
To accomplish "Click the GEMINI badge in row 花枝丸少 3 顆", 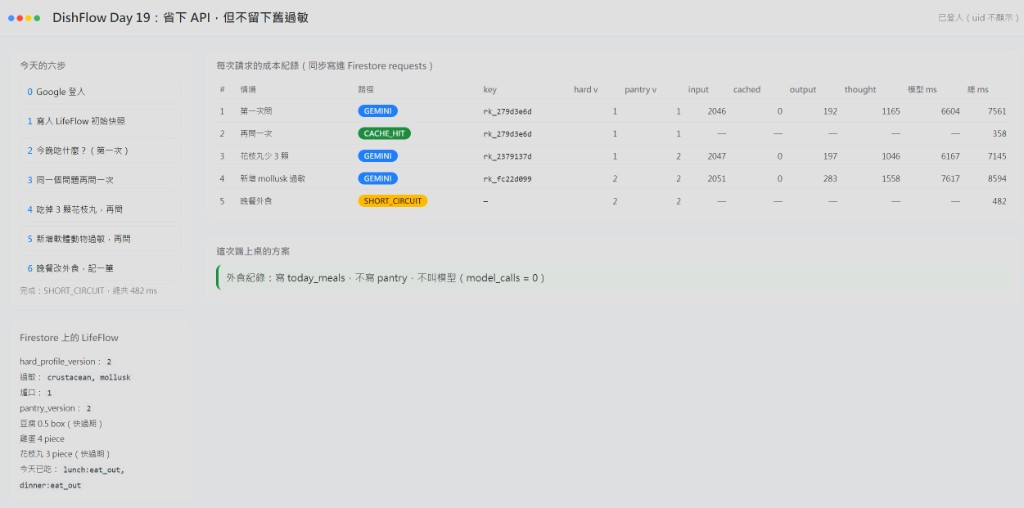I will click(377, 156).
